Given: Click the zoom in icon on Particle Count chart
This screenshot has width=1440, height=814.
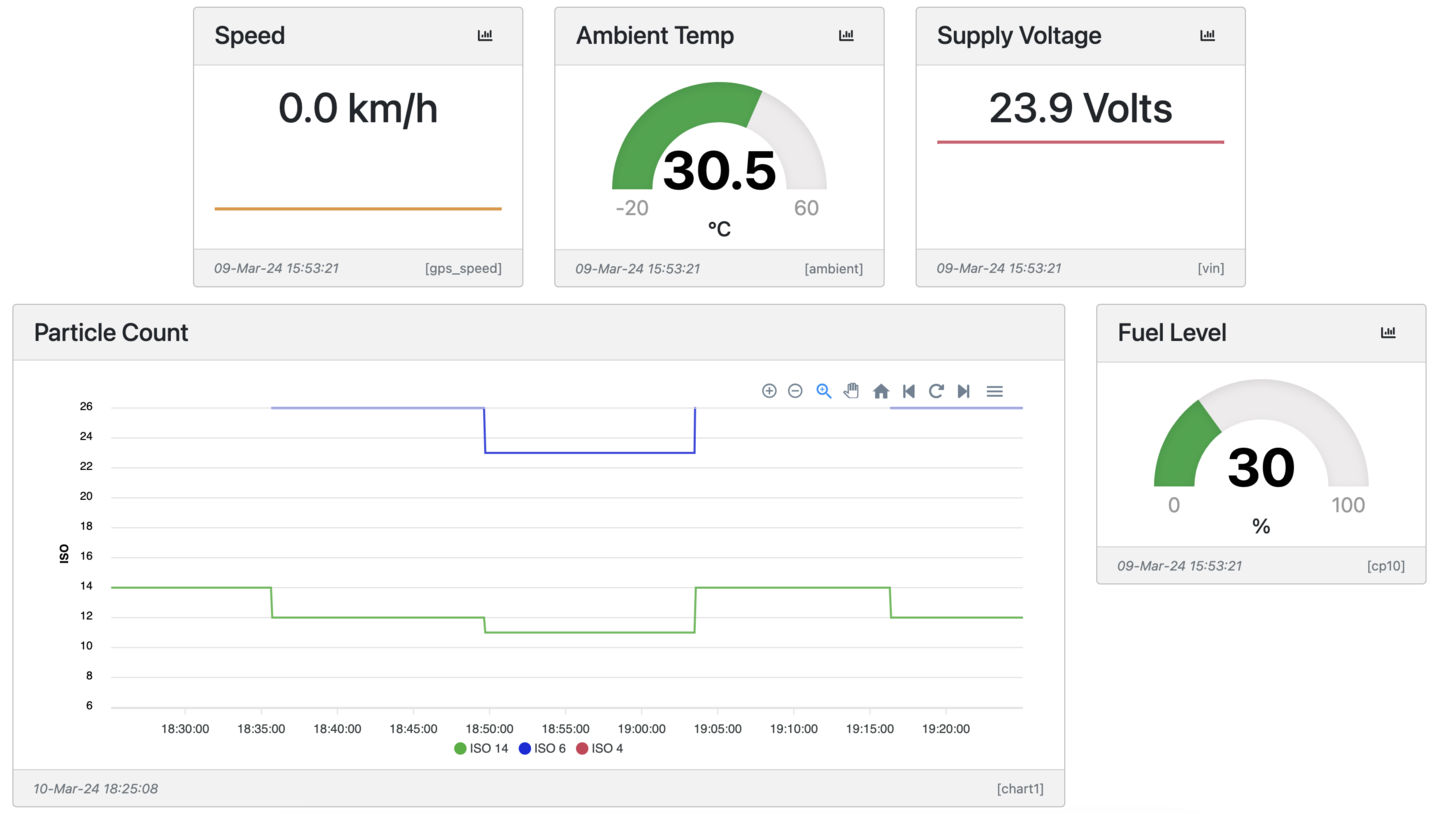Looking at the screenshot, I should point(769,391).
